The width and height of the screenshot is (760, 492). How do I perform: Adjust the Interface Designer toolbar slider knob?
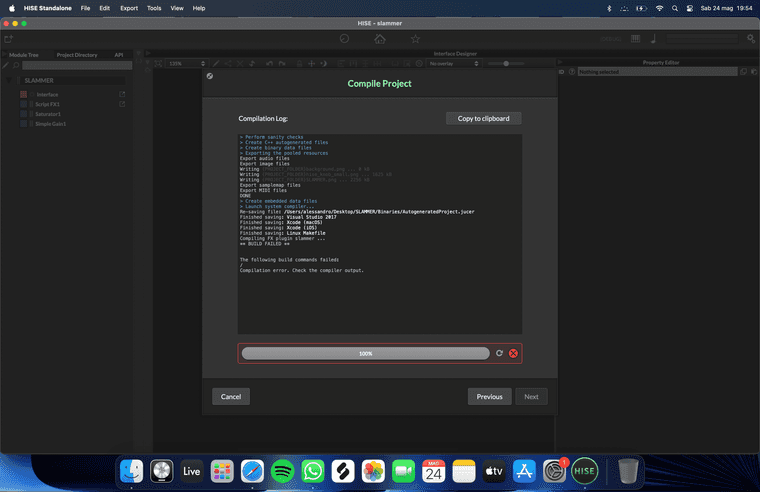506,63
